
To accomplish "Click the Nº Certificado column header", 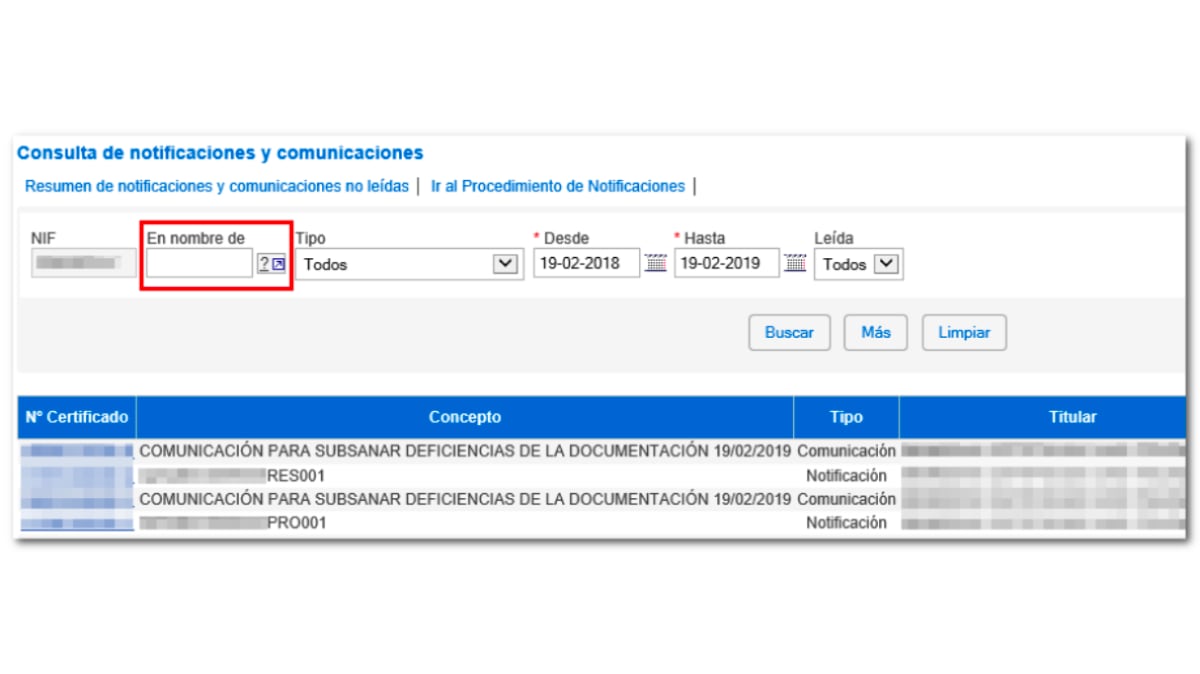I will point(77,417).
